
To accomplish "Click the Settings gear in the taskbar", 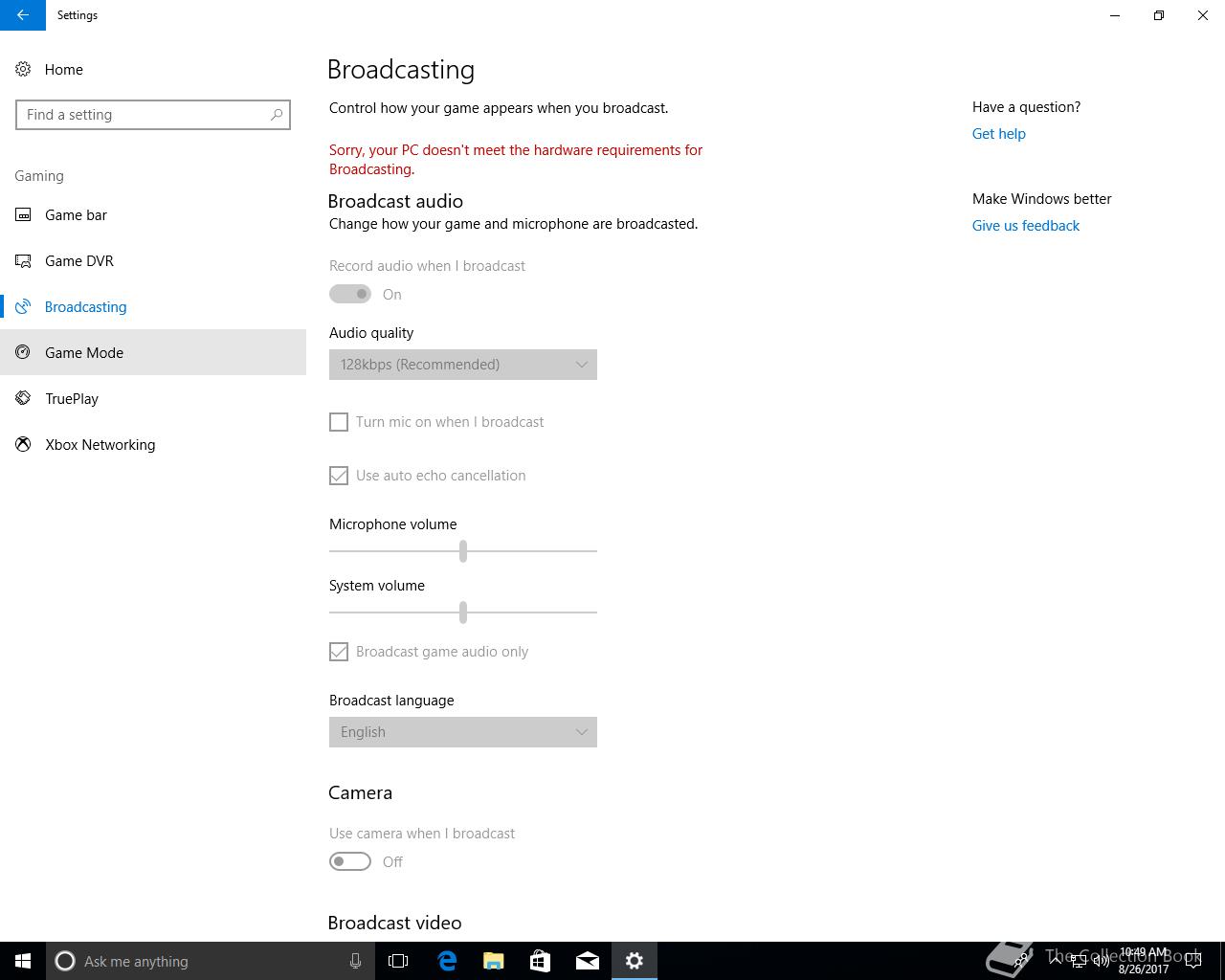I will 635,961.
